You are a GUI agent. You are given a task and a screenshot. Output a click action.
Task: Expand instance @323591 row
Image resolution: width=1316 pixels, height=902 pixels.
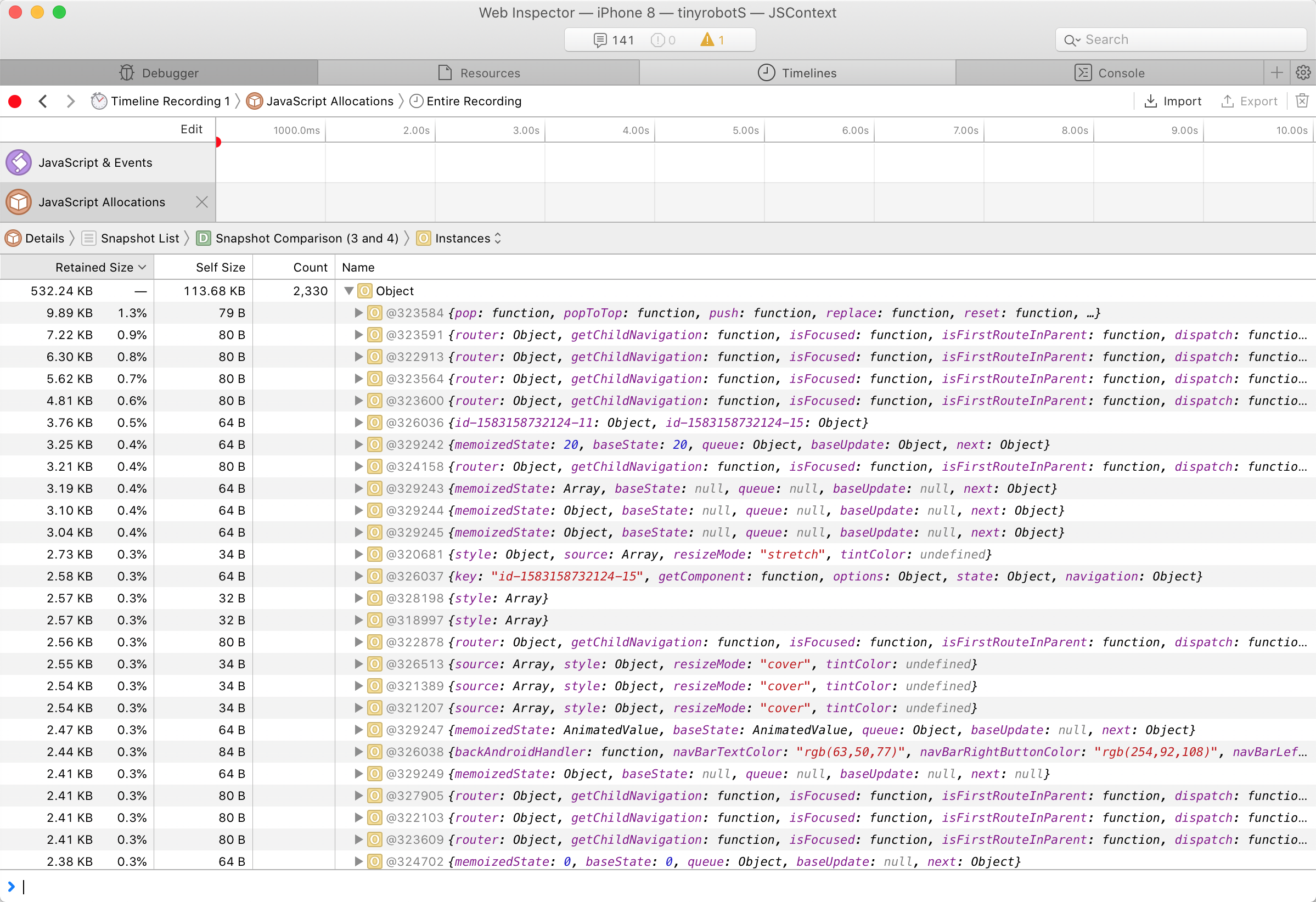click(358, 335)
